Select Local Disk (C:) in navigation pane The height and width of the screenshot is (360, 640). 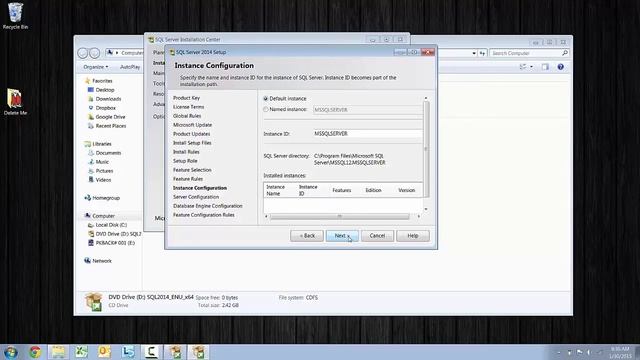[x=111, y=225]
